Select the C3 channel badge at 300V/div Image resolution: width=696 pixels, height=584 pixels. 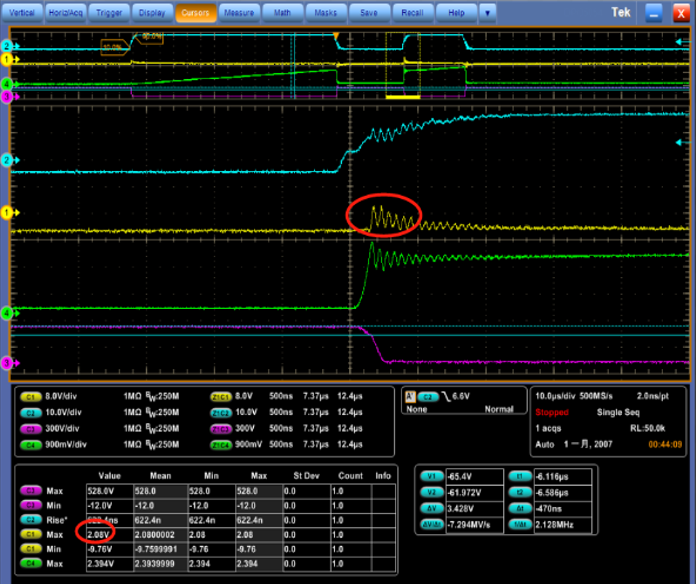click(31, 427)
